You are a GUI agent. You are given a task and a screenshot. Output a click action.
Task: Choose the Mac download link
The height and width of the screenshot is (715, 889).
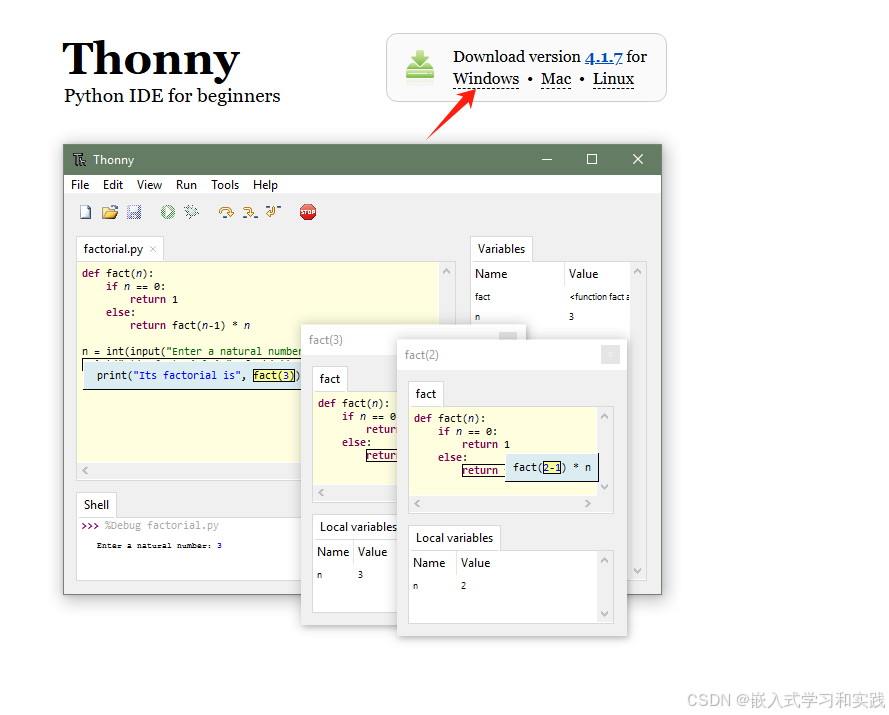[x=556, y=78]
